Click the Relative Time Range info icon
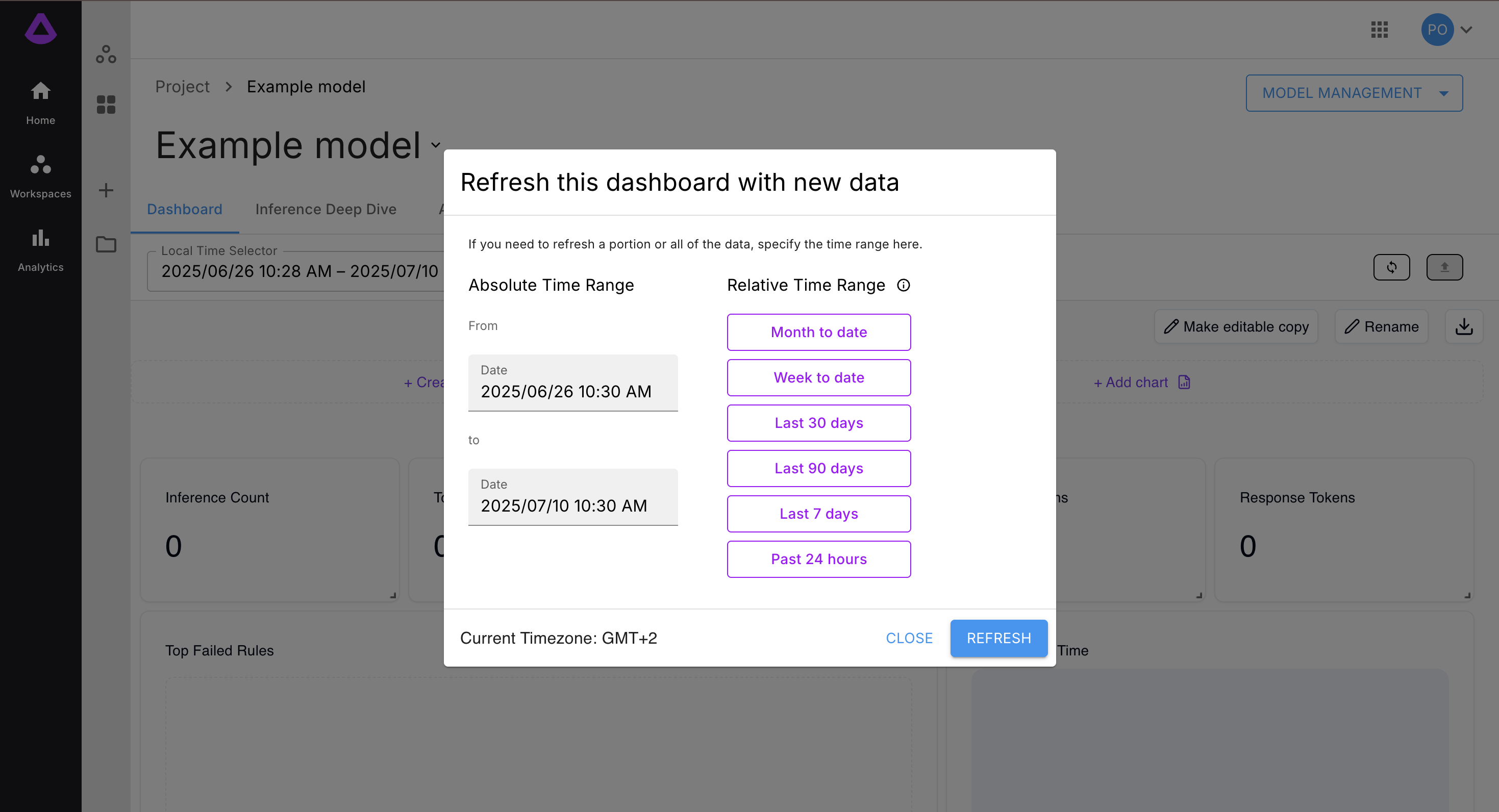 (903, 285)
